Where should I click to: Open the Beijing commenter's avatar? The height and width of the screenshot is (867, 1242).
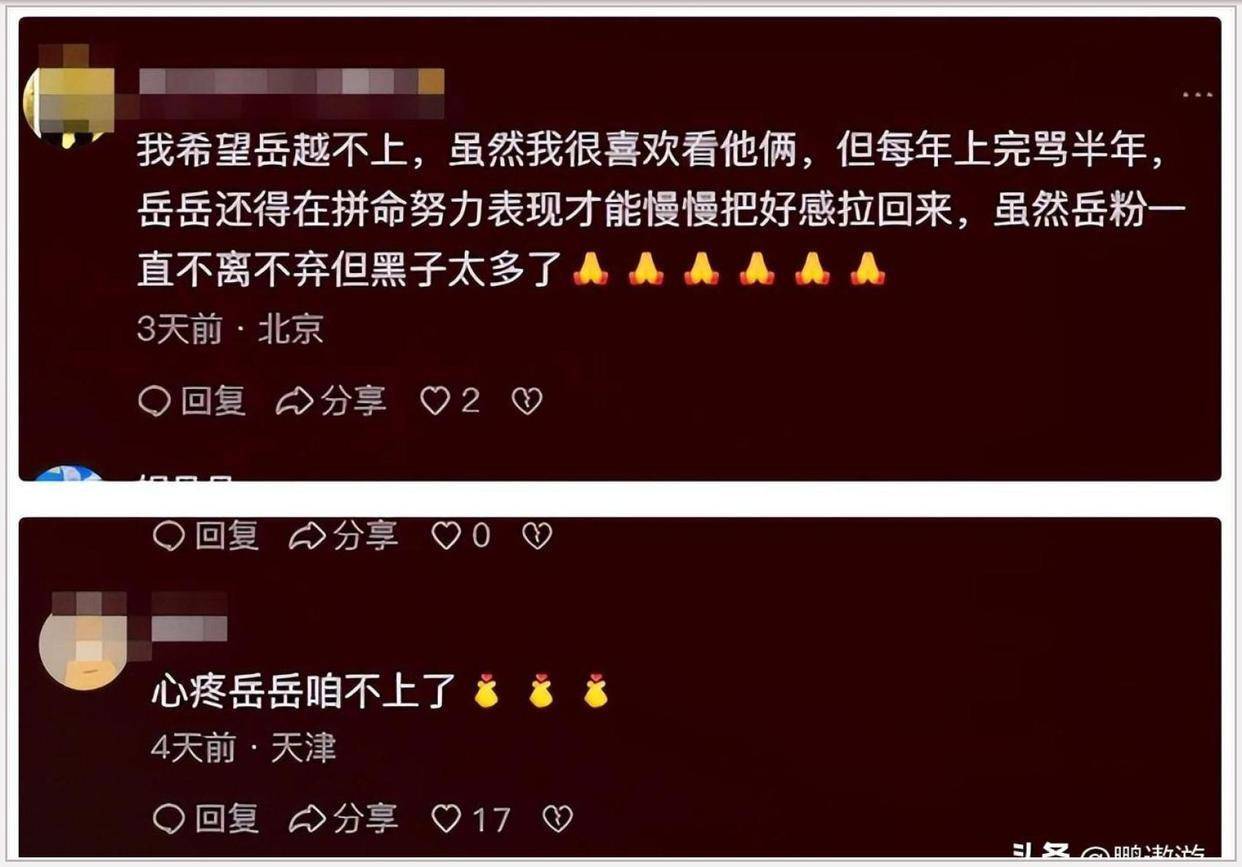[x=67, y=100]
